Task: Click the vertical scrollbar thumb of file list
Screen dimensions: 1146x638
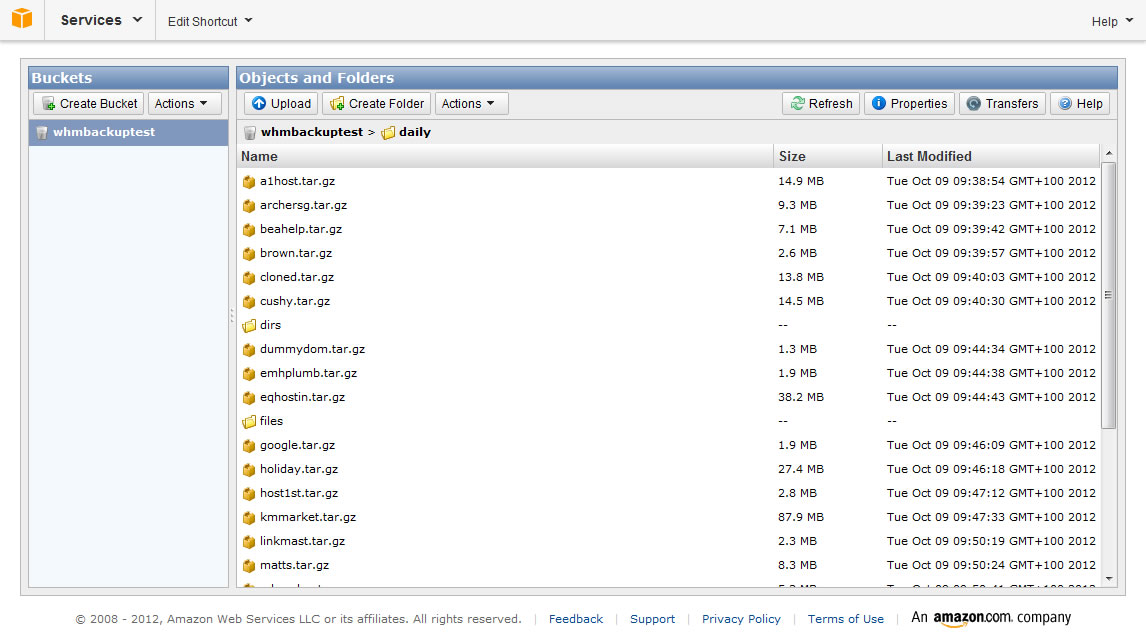Action: [x=1109, y=295]
